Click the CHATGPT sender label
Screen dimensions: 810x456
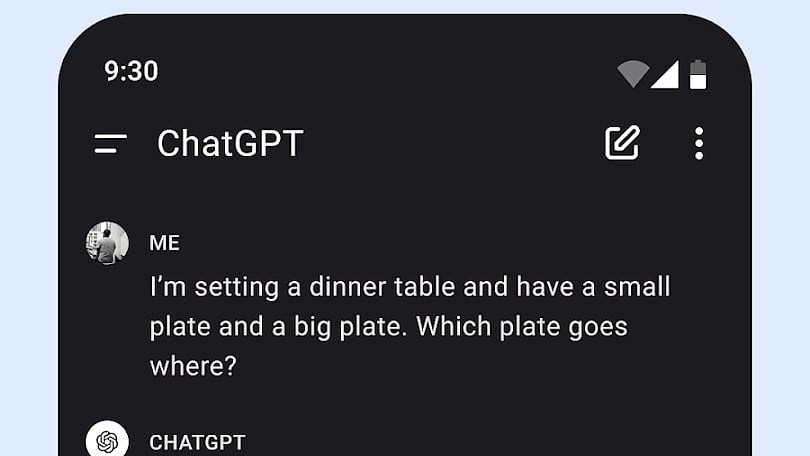point(197,443)
